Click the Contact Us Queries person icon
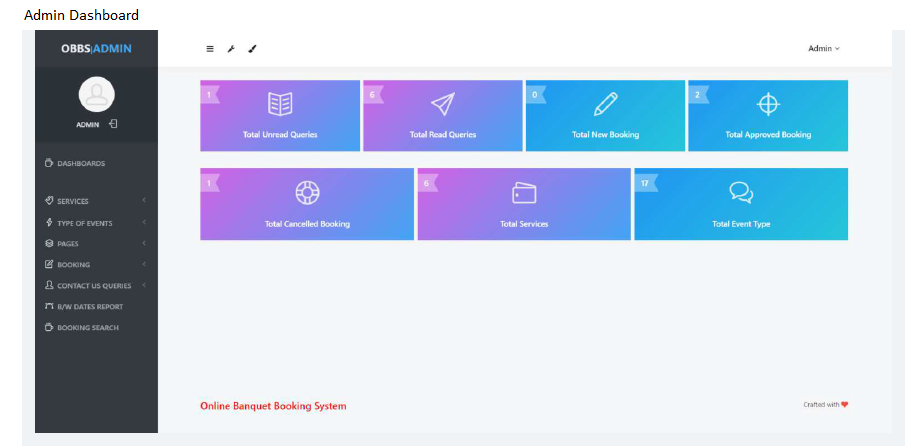 [49, 285]
